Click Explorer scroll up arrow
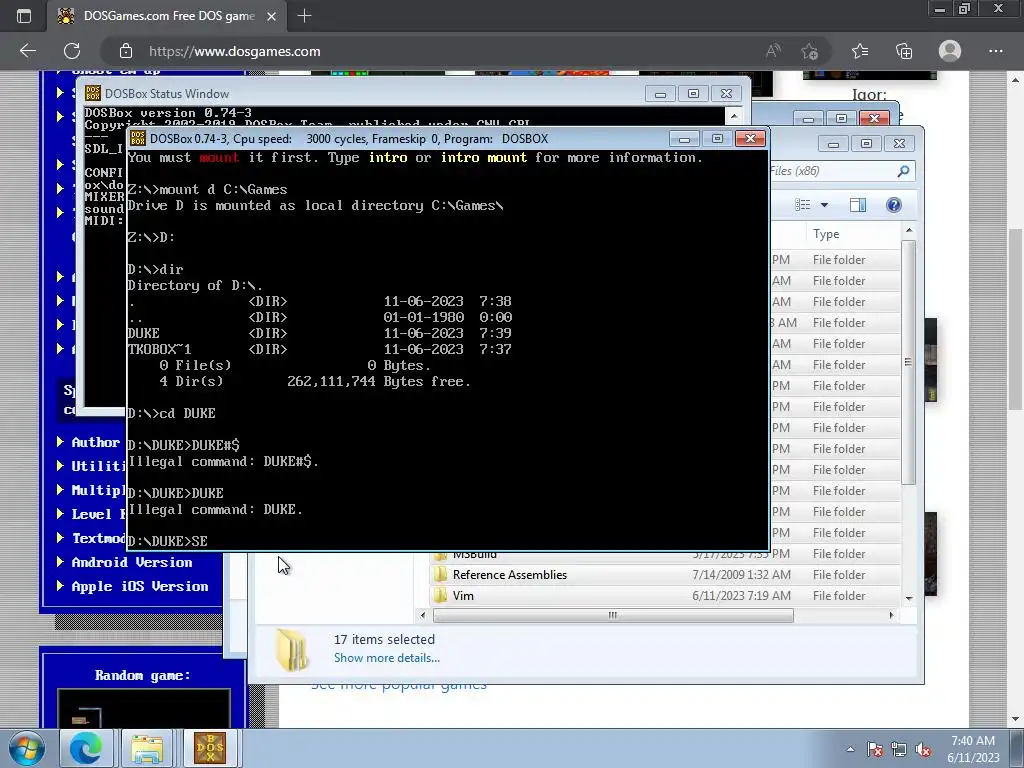Image resolution: width=1024 pixels, height=768 pixels. click(x=908, y=231)
